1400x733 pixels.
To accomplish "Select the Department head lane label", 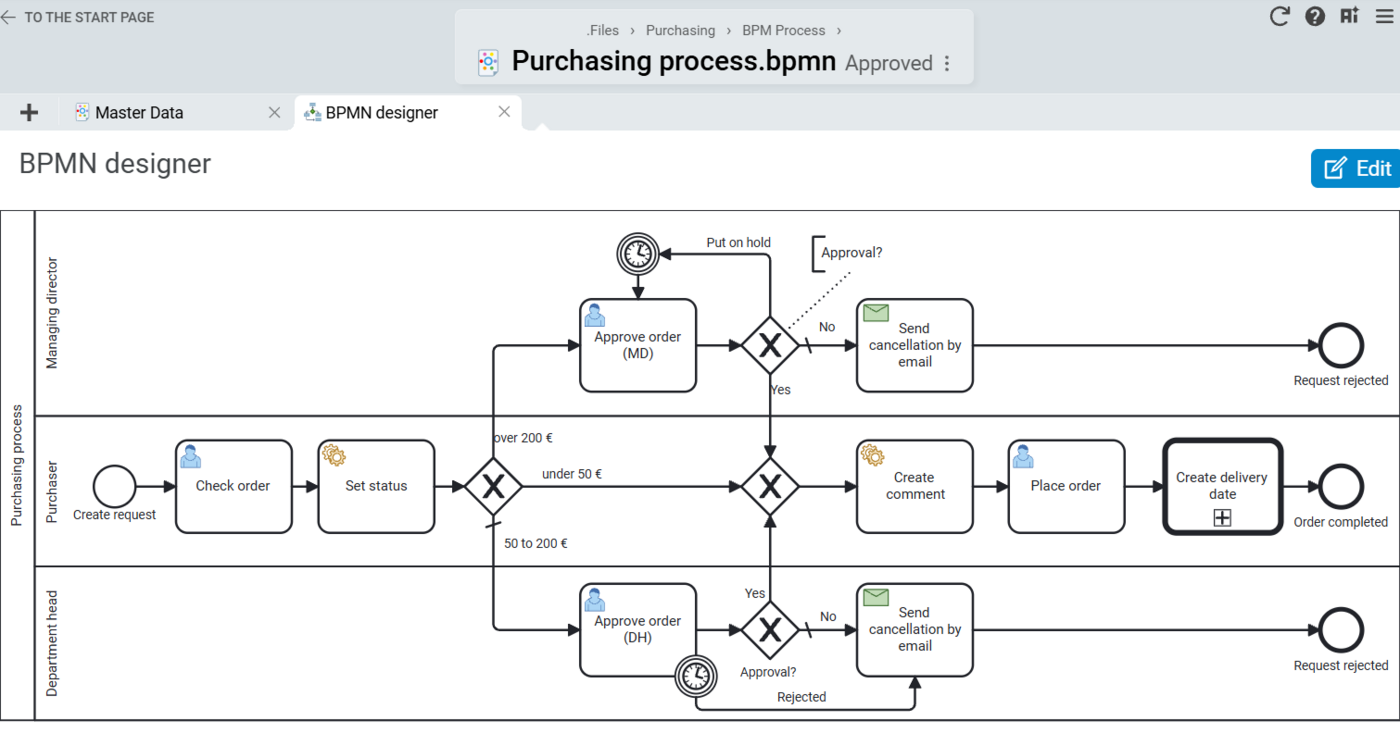I will (53, 643).
